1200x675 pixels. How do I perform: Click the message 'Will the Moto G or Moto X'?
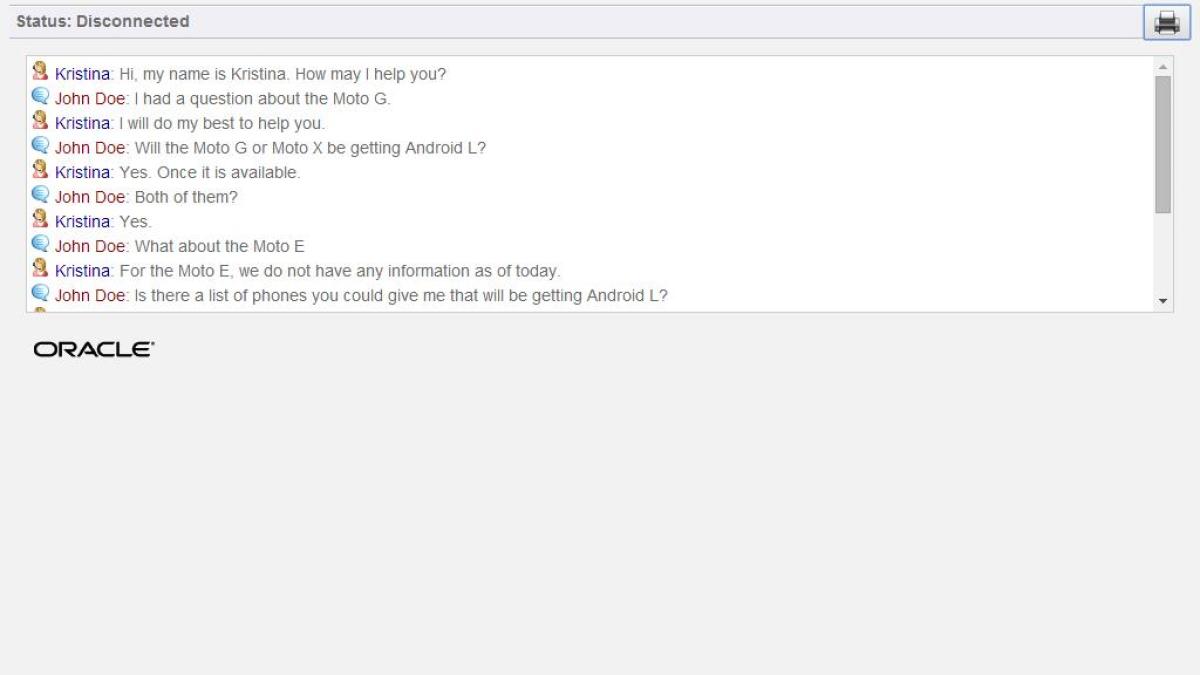click(310, 148)
